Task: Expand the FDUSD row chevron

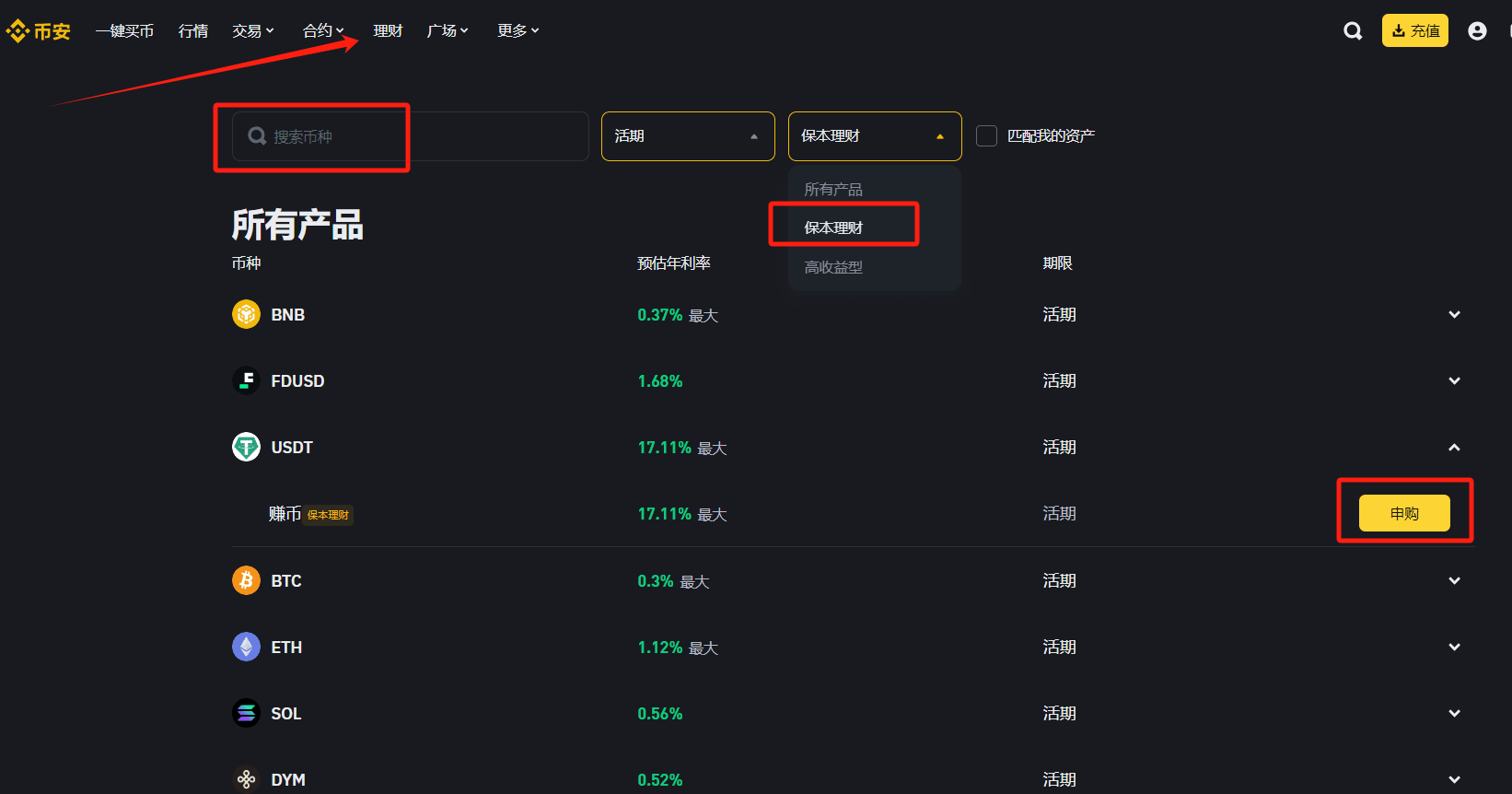Action: tap(1454, 380)
